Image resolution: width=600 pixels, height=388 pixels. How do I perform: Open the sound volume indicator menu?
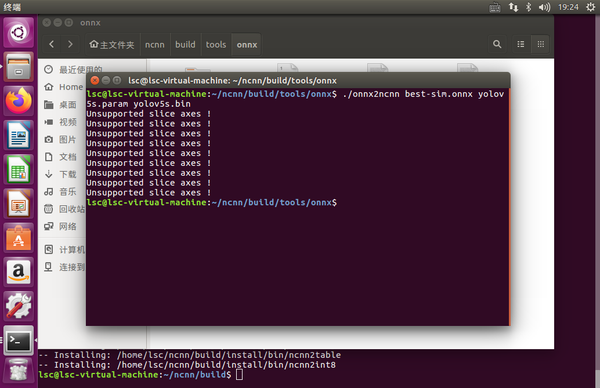click(x=545, y=7)
